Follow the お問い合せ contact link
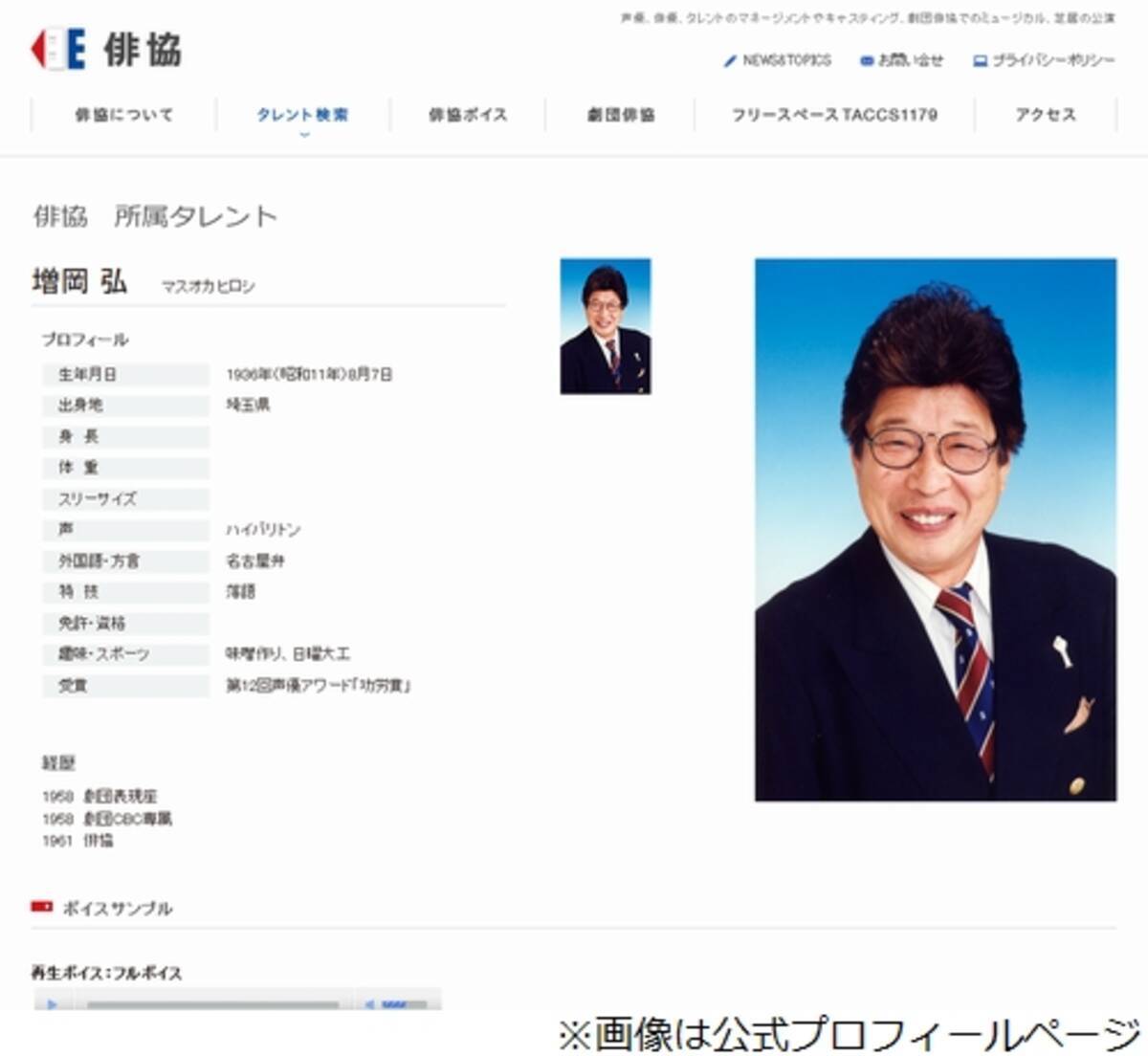Screen dimensions: 1148x1056 pyautogui.click(x=910, y=60)
